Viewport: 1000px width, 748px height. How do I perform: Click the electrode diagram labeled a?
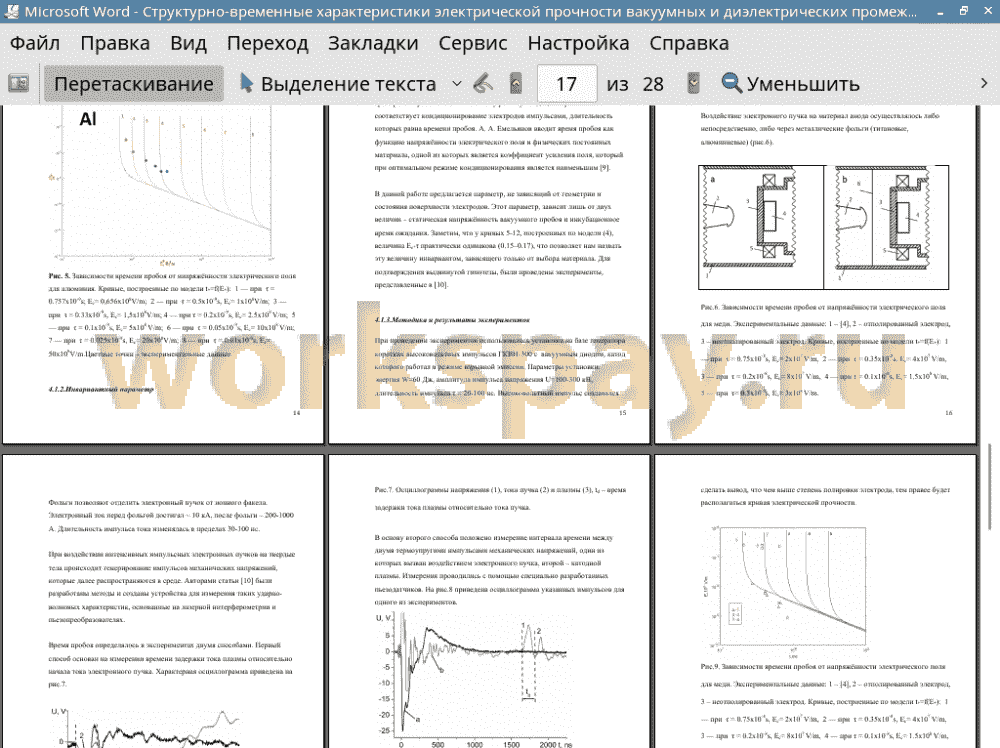click(x=761, y=227)
